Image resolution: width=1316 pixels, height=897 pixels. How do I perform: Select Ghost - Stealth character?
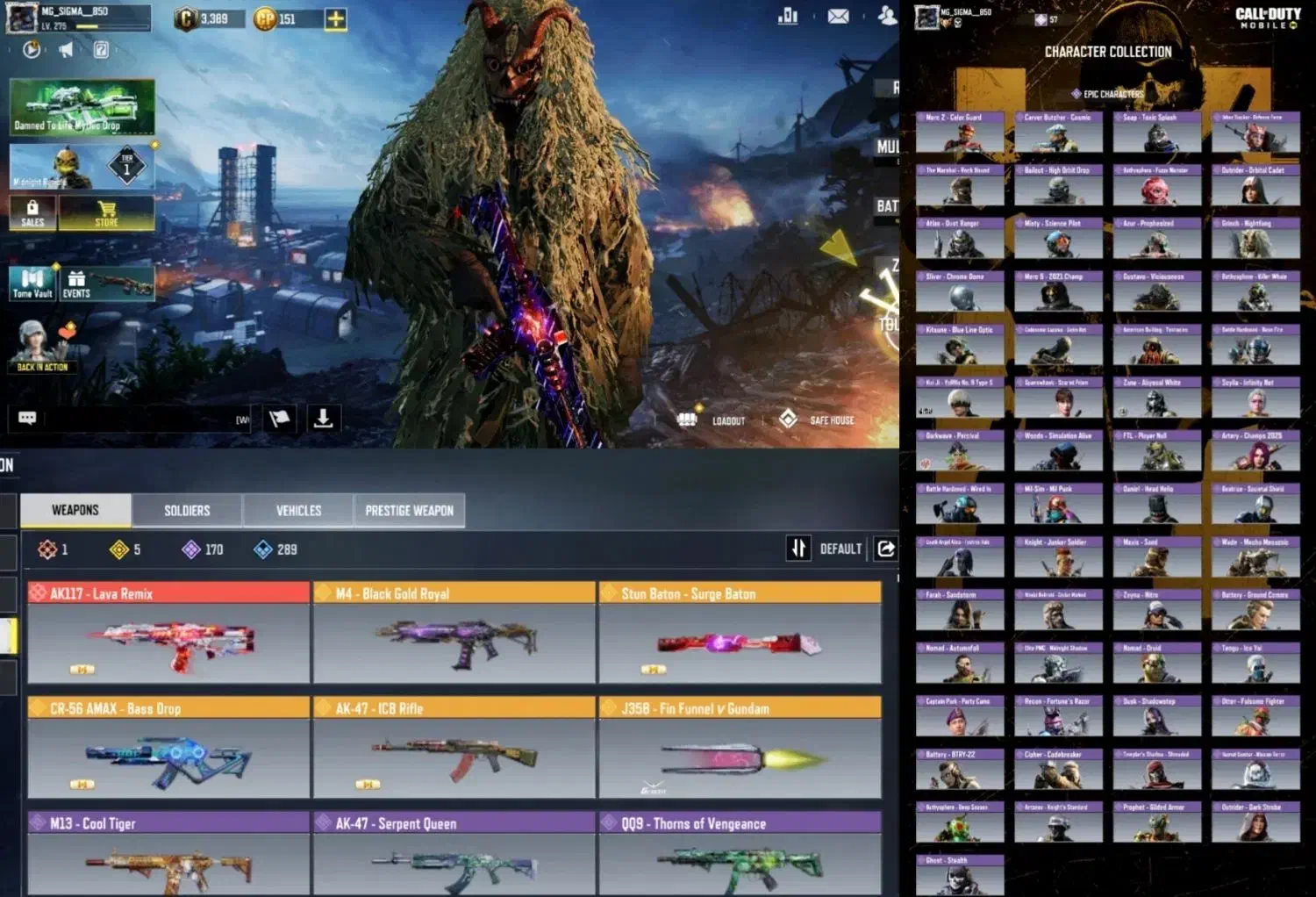(x=960, y=875)
